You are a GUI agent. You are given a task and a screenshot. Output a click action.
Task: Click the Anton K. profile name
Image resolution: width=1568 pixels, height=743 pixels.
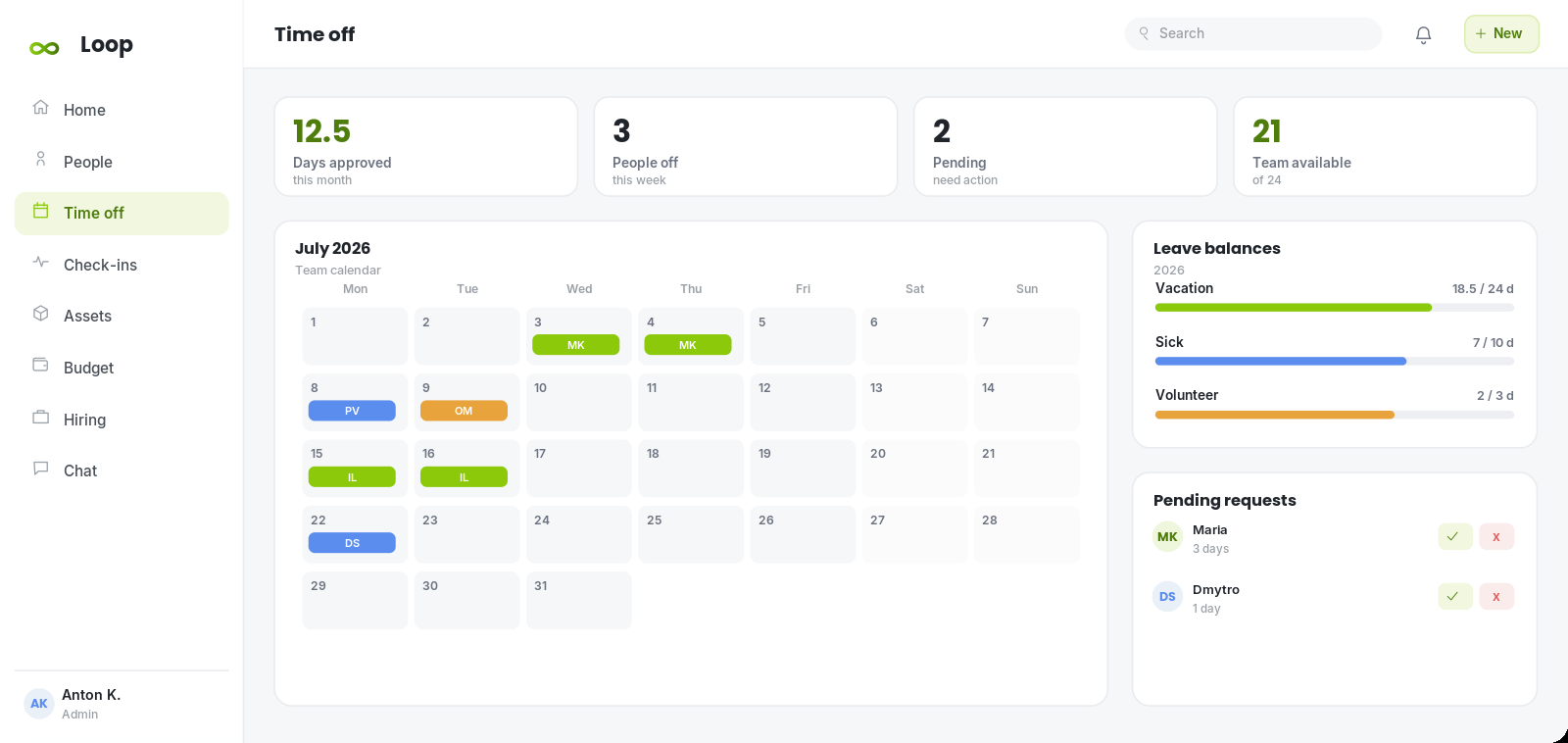tap(91, 695)
